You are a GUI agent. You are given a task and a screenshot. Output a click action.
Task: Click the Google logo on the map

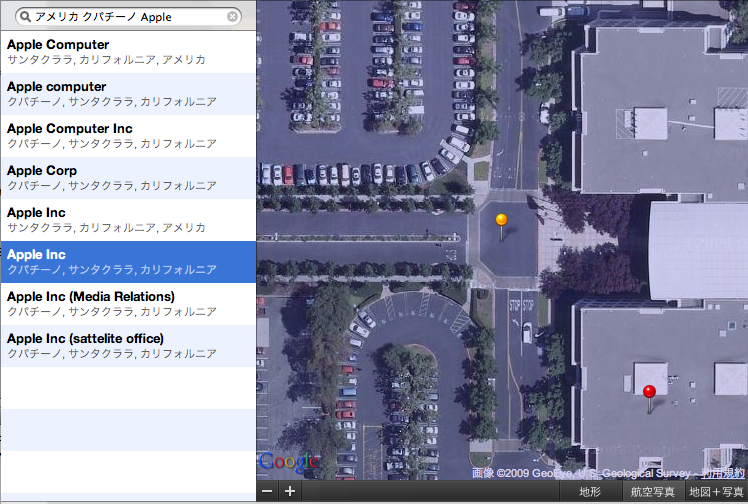click(289, 462)
